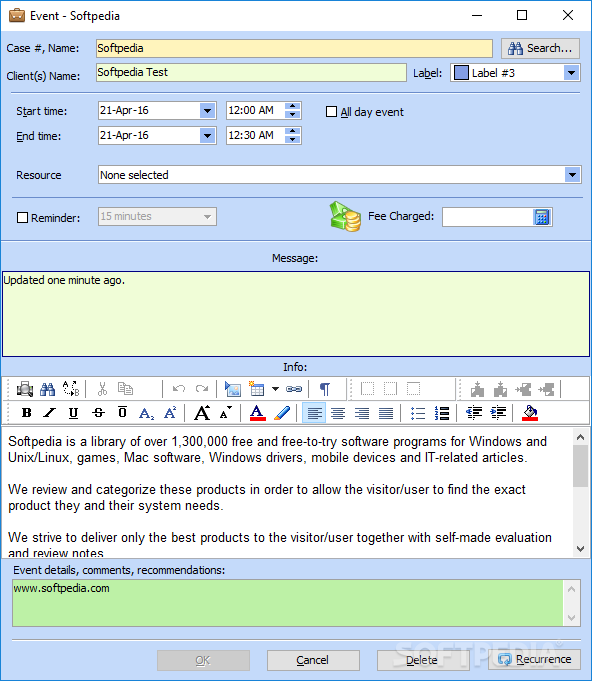Click the redo arrow icon
This screenshot has width=592, height=681.
202,389
